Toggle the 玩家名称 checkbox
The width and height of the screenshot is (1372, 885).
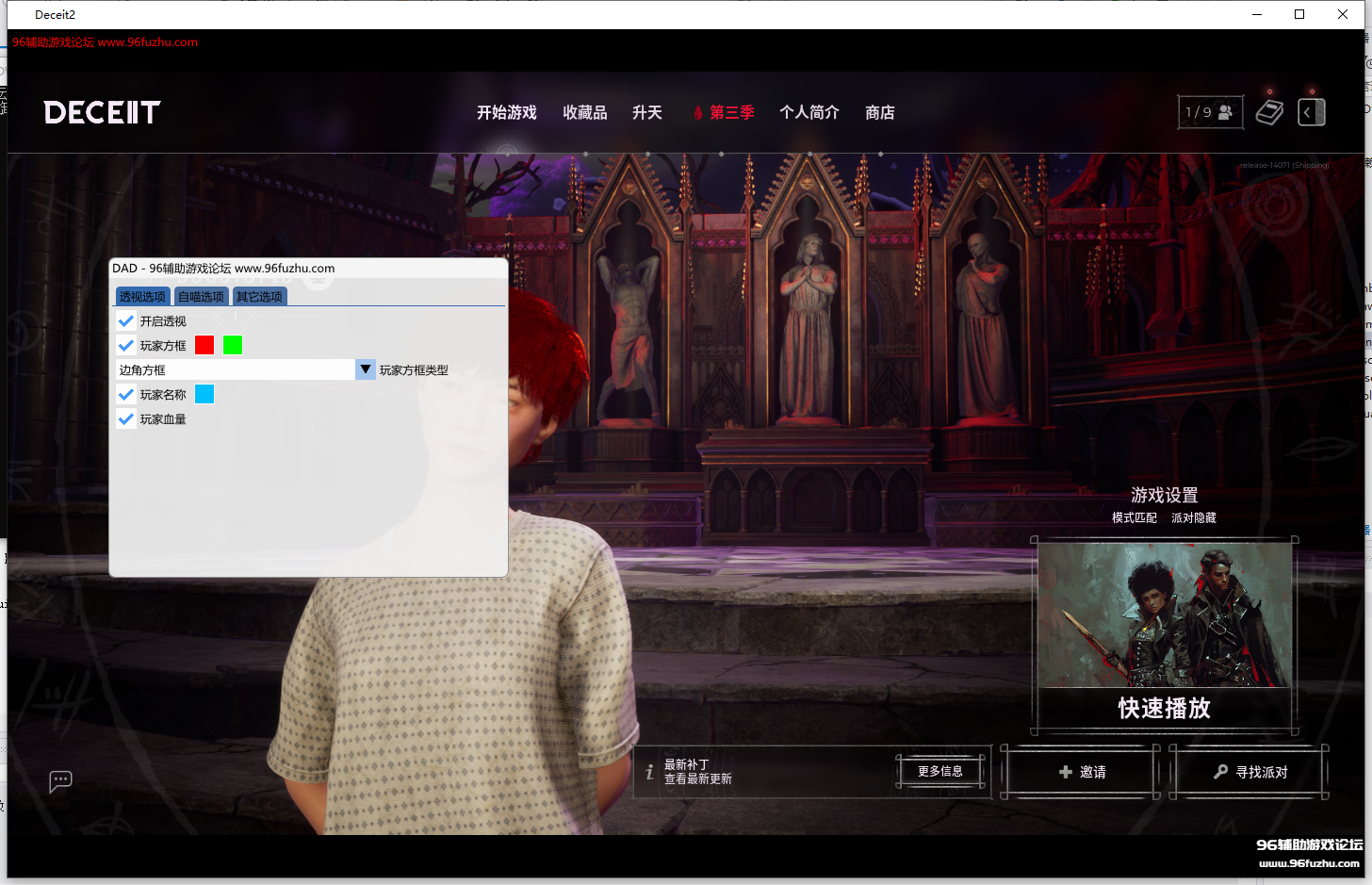tap(126, 395)
